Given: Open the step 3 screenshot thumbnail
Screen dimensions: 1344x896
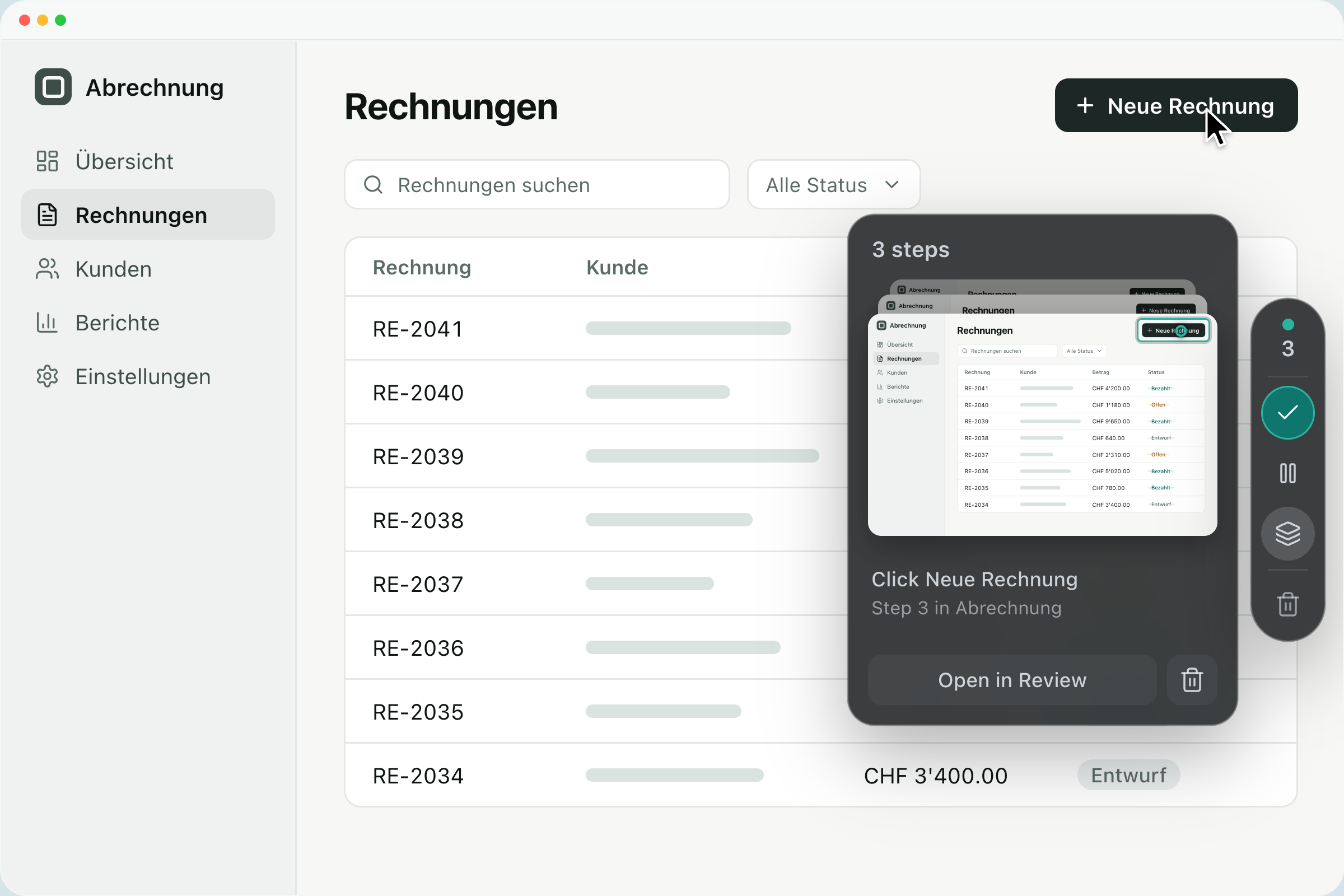Looking at the screenshot, I should [x=1042, y=424].
